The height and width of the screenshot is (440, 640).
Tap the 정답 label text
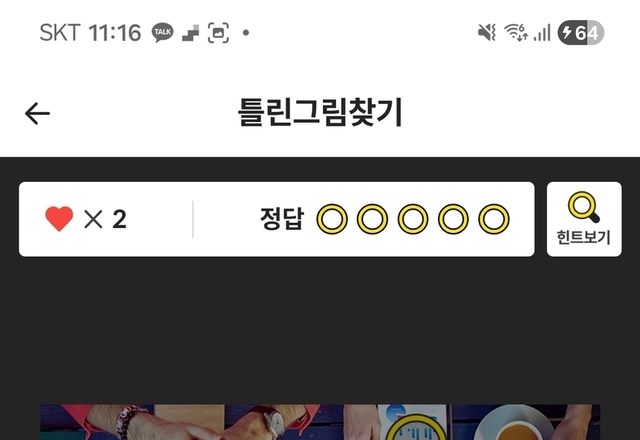click(x=282, y=219)
